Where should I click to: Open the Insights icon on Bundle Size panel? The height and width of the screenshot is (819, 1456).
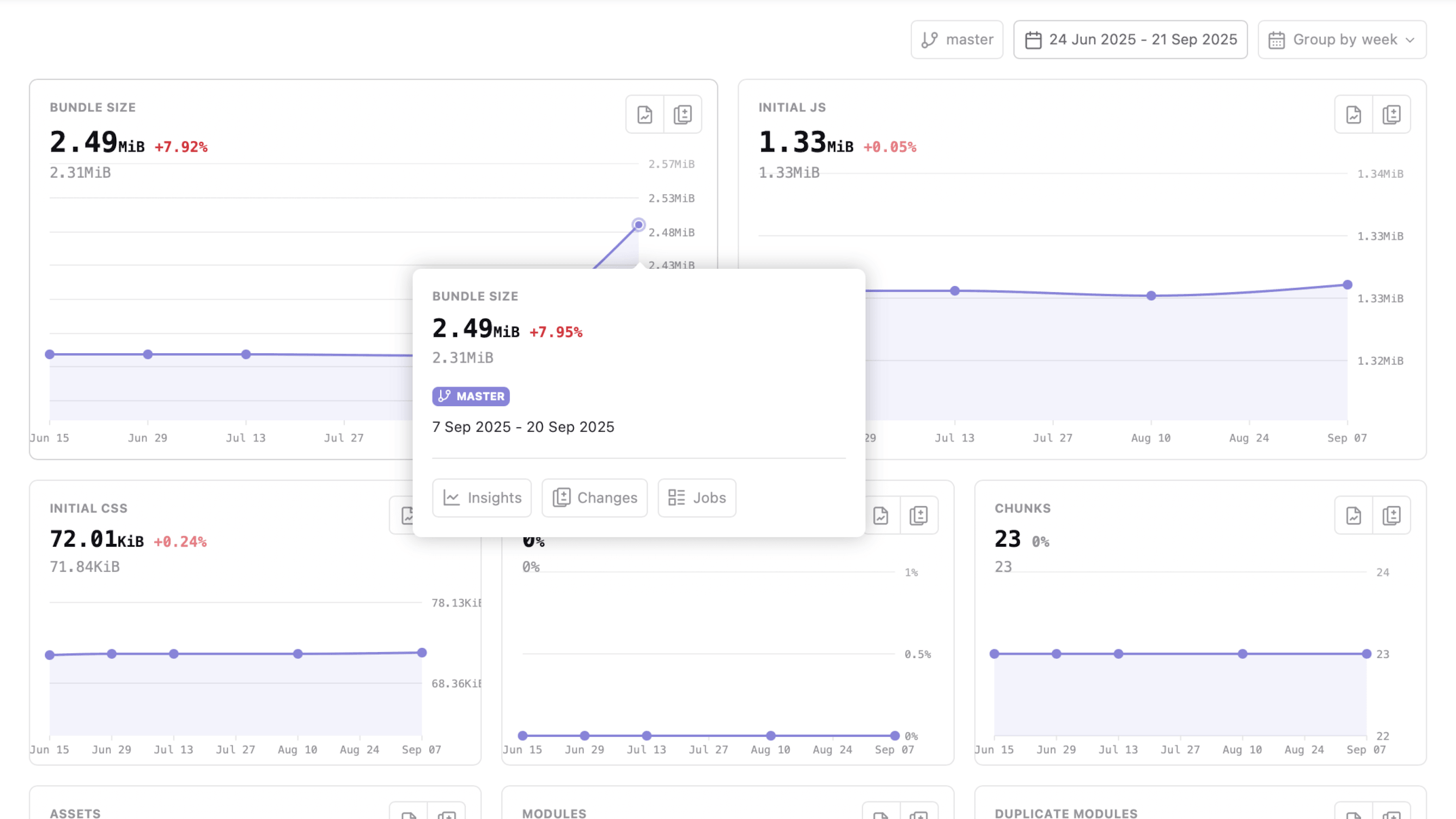click(x=644, y=114)
